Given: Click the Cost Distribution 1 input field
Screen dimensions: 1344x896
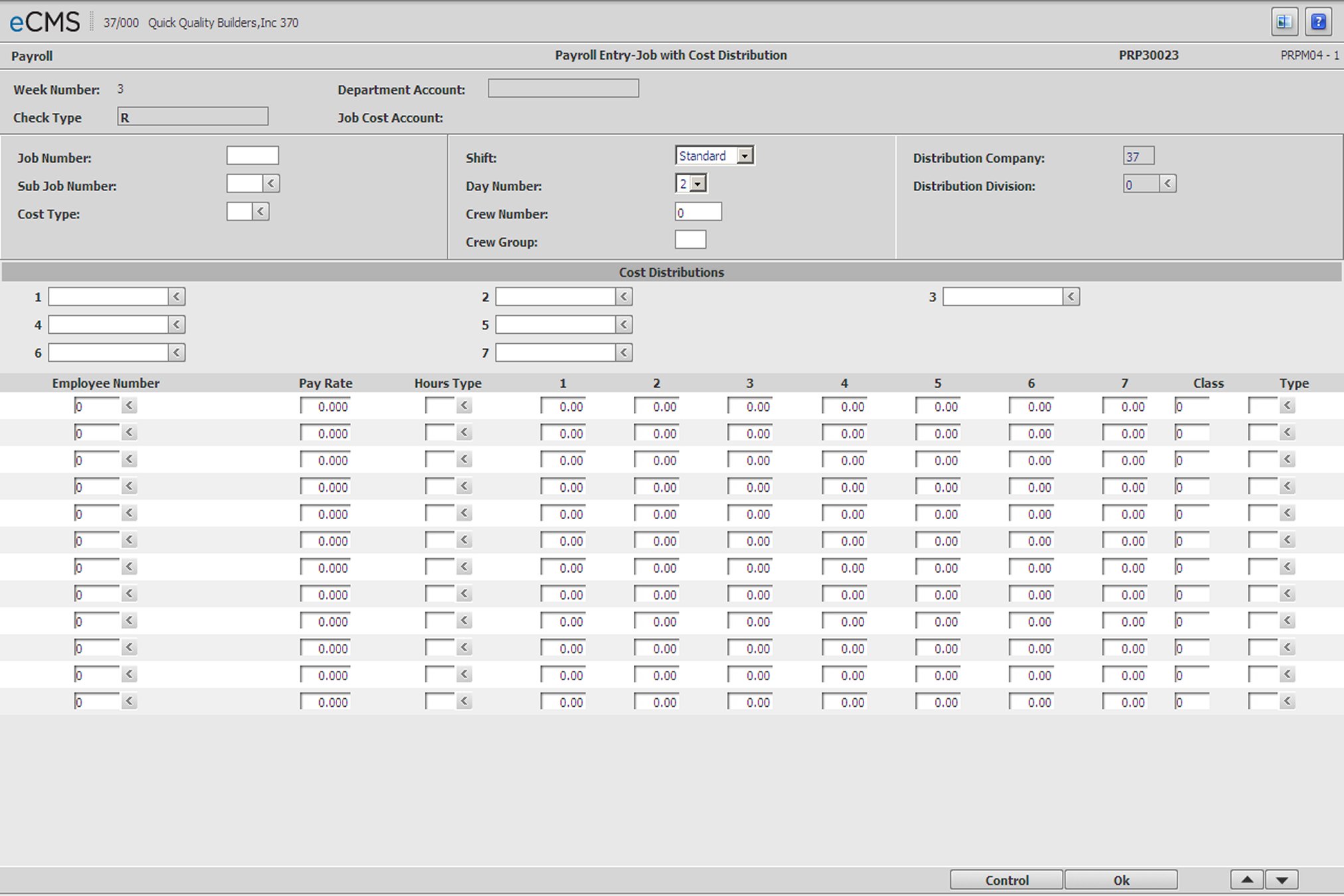Looking at the screenshot, I should pos(108,297).
